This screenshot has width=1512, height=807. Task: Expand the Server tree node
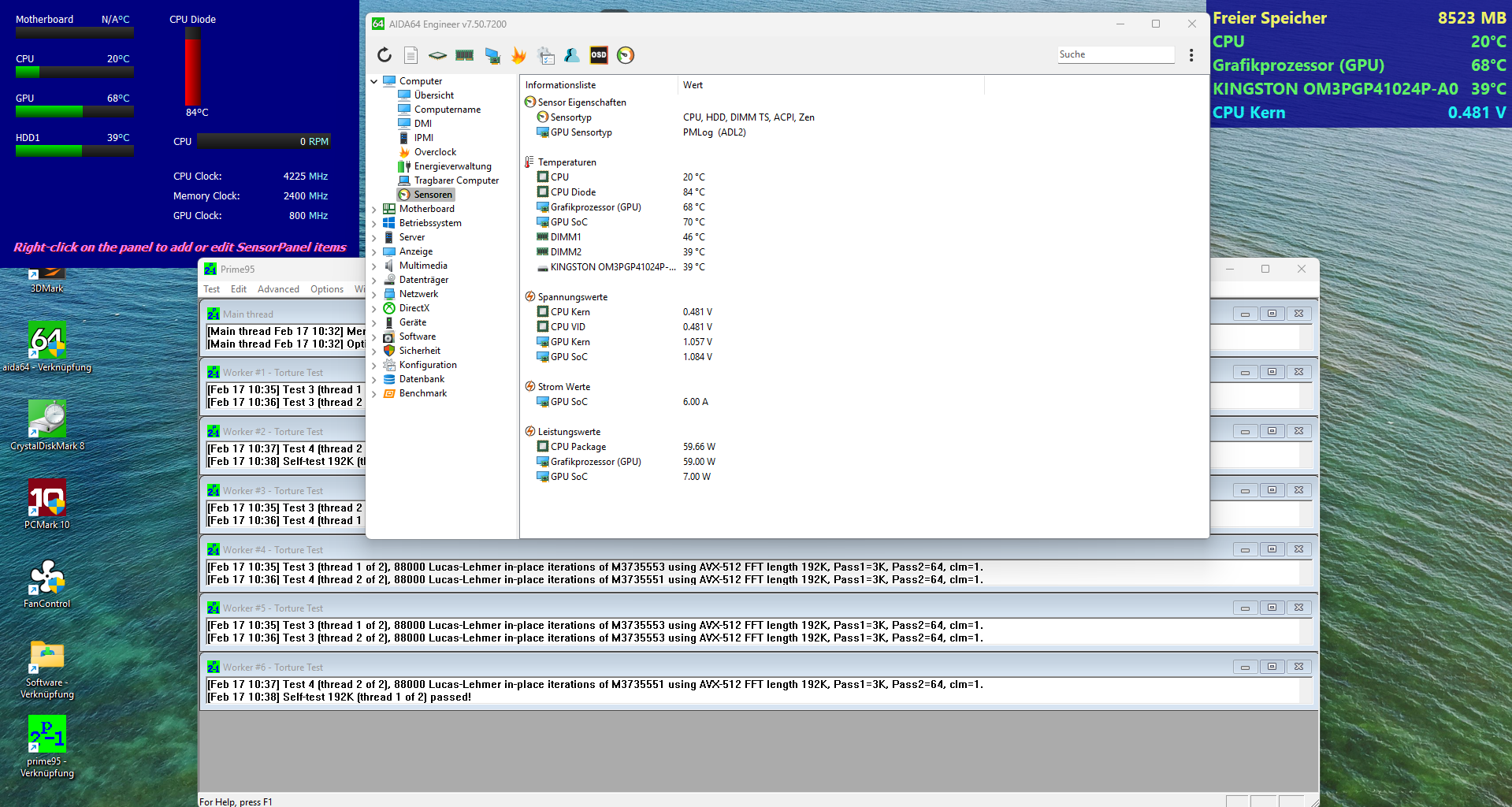click(x=374, y=237)
